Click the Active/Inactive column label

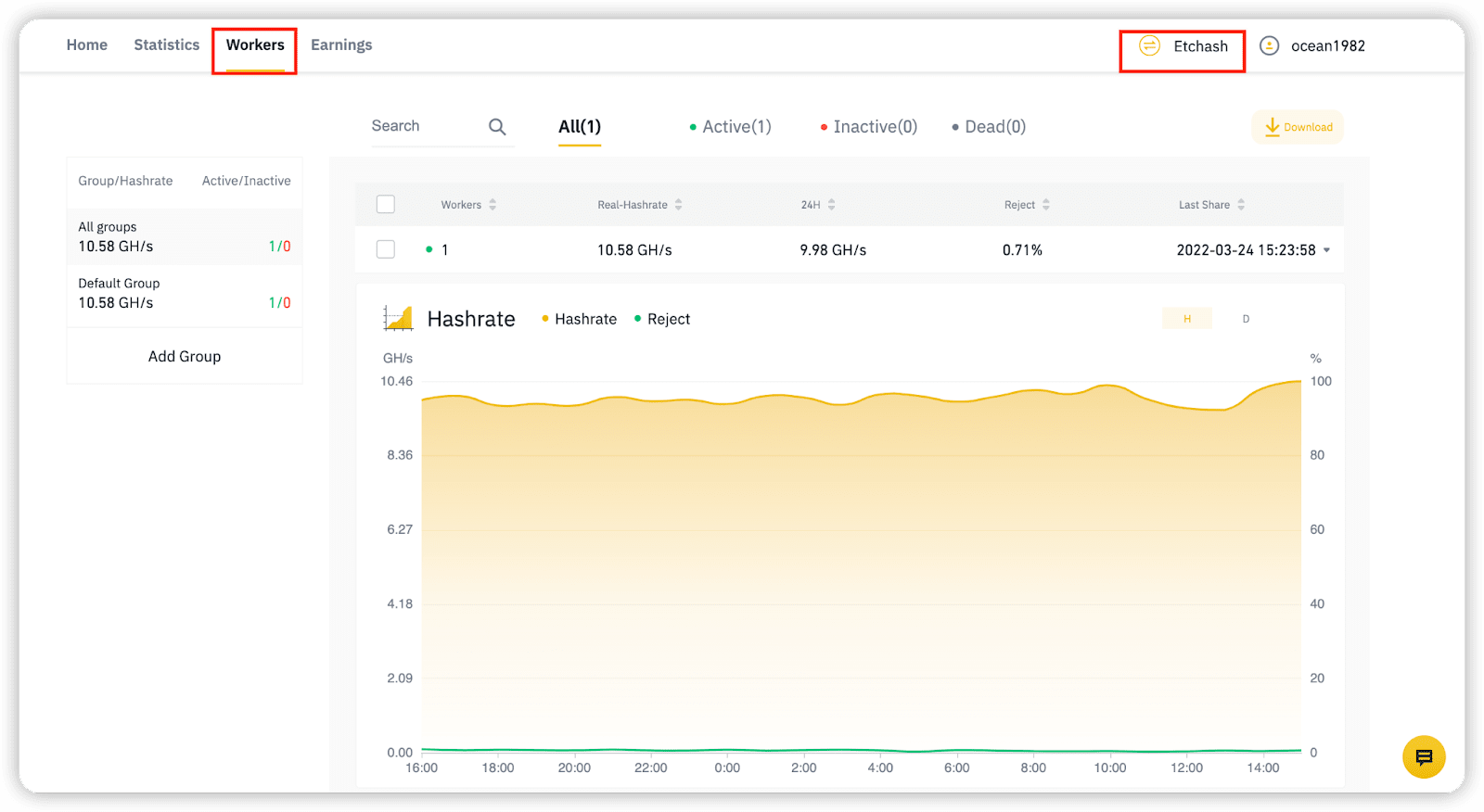click(247, 181)
